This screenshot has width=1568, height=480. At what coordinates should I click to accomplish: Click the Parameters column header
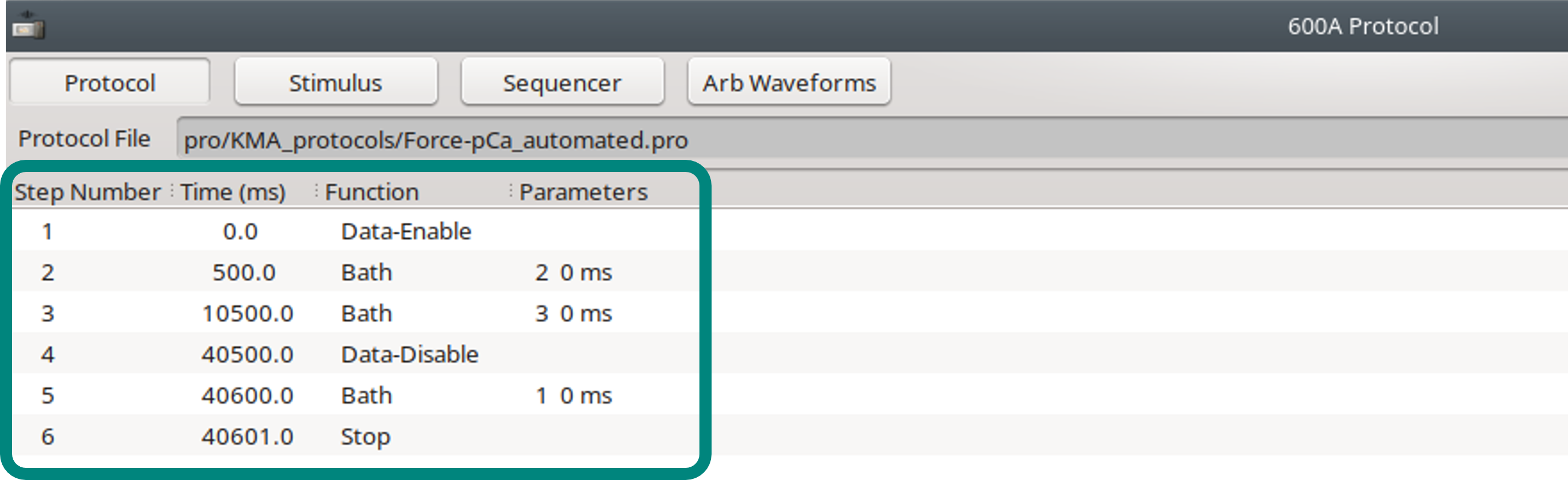[x=583, y=192]
